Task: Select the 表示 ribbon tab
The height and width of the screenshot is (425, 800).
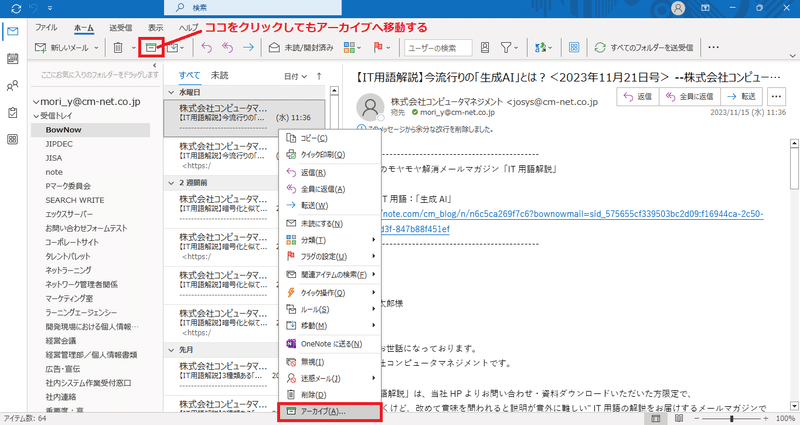Action: click(156, 28)
